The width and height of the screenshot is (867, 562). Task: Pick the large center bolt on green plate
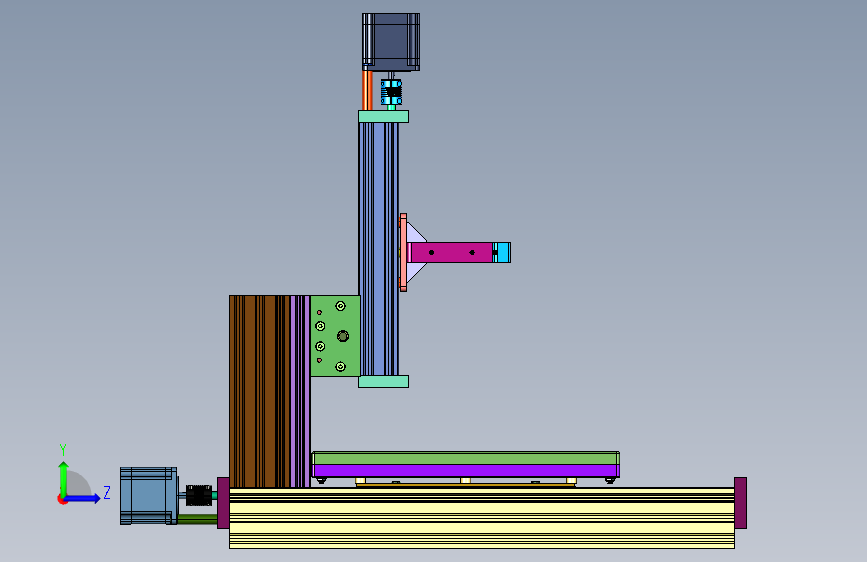(x=343, y=336)
